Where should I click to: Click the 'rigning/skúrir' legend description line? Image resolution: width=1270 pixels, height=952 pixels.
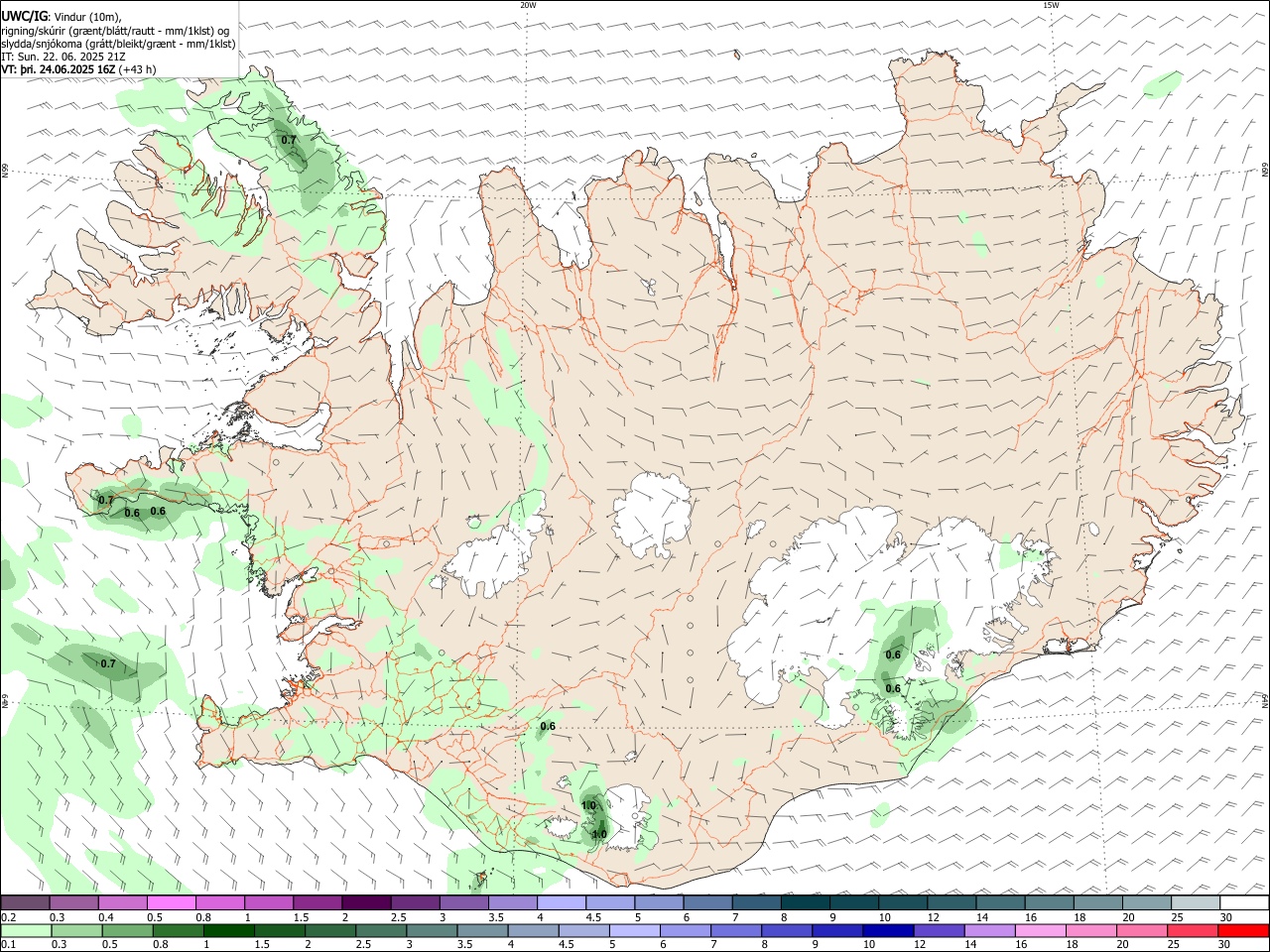(x=115, y=31)
